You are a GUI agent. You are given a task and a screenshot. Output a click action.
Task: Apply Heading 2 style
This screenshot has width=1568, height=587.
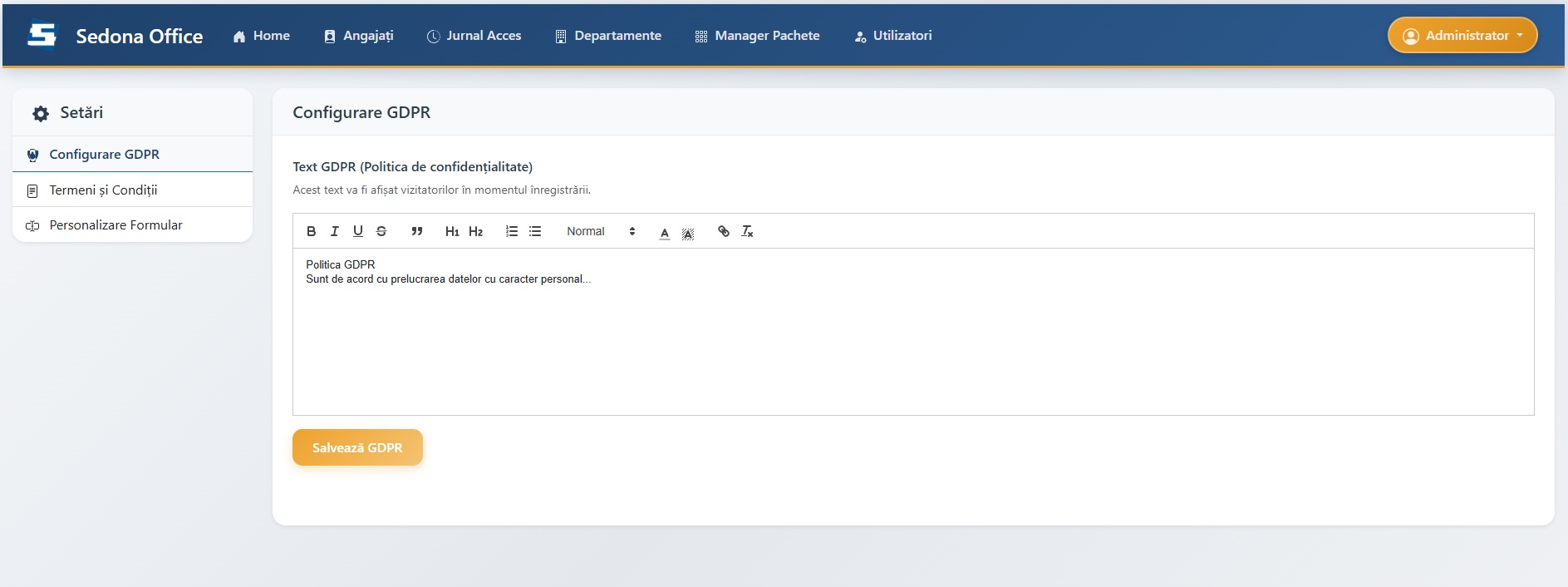(x=475, y=232)
